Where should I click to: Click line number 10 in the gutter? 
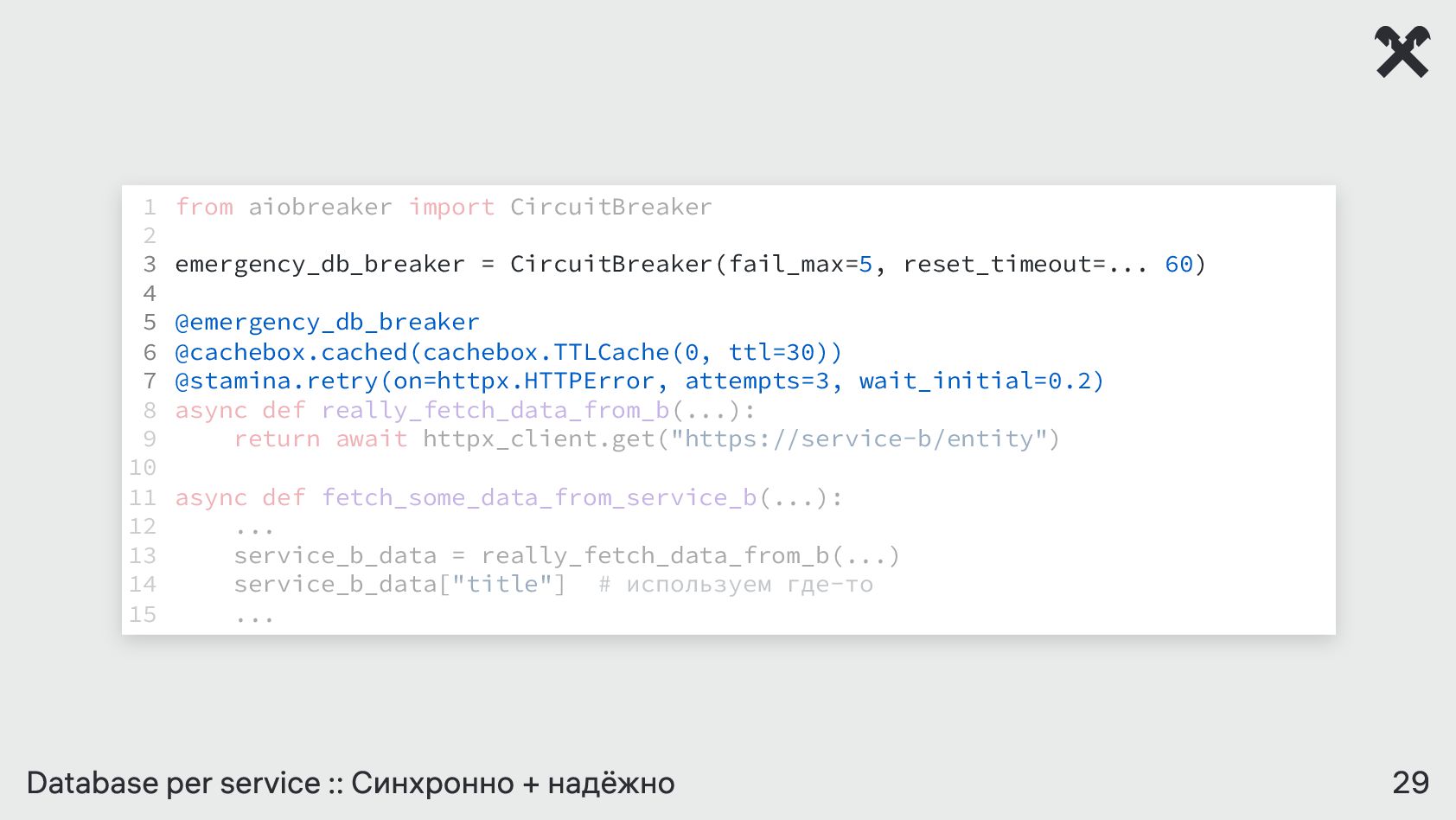pos(143,468)
